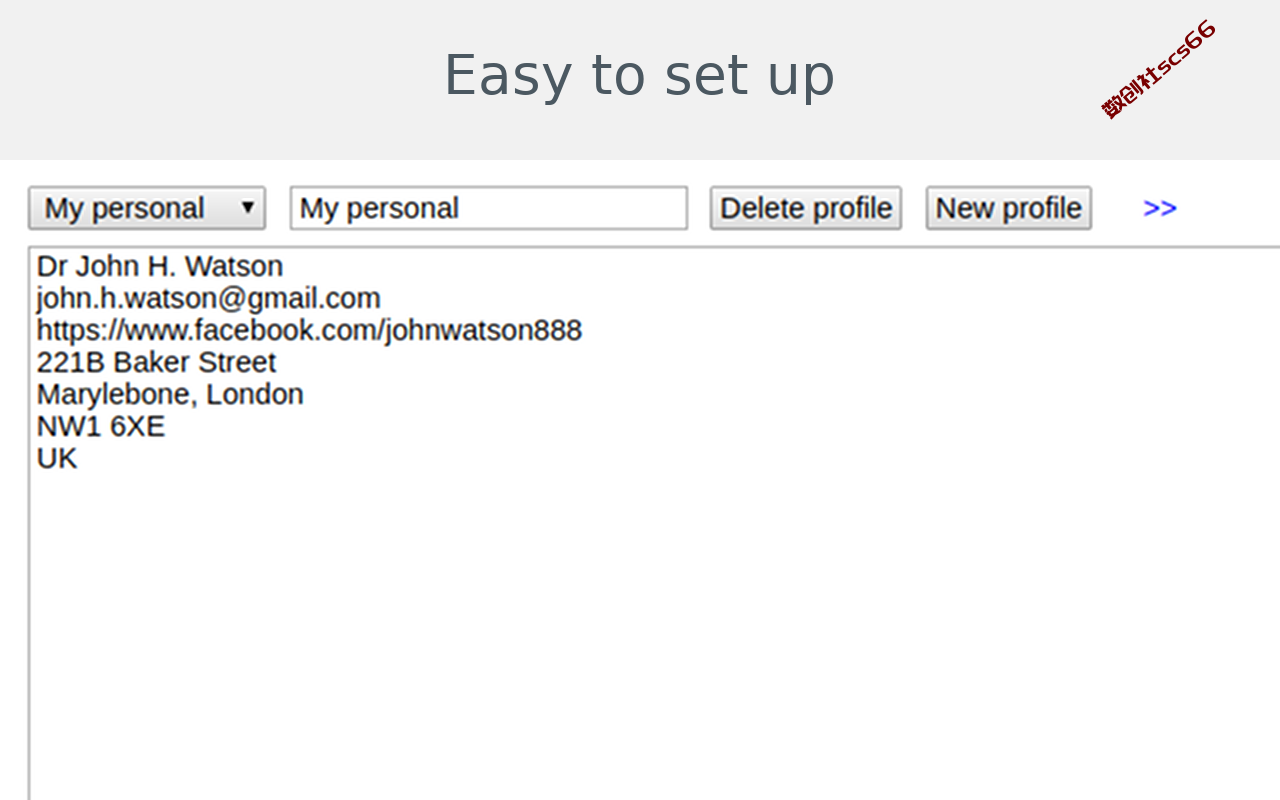Focus the profile name field containing "My personal"
The height and width of the screenshot is (800, 1280).
click(x=489, y=208)
